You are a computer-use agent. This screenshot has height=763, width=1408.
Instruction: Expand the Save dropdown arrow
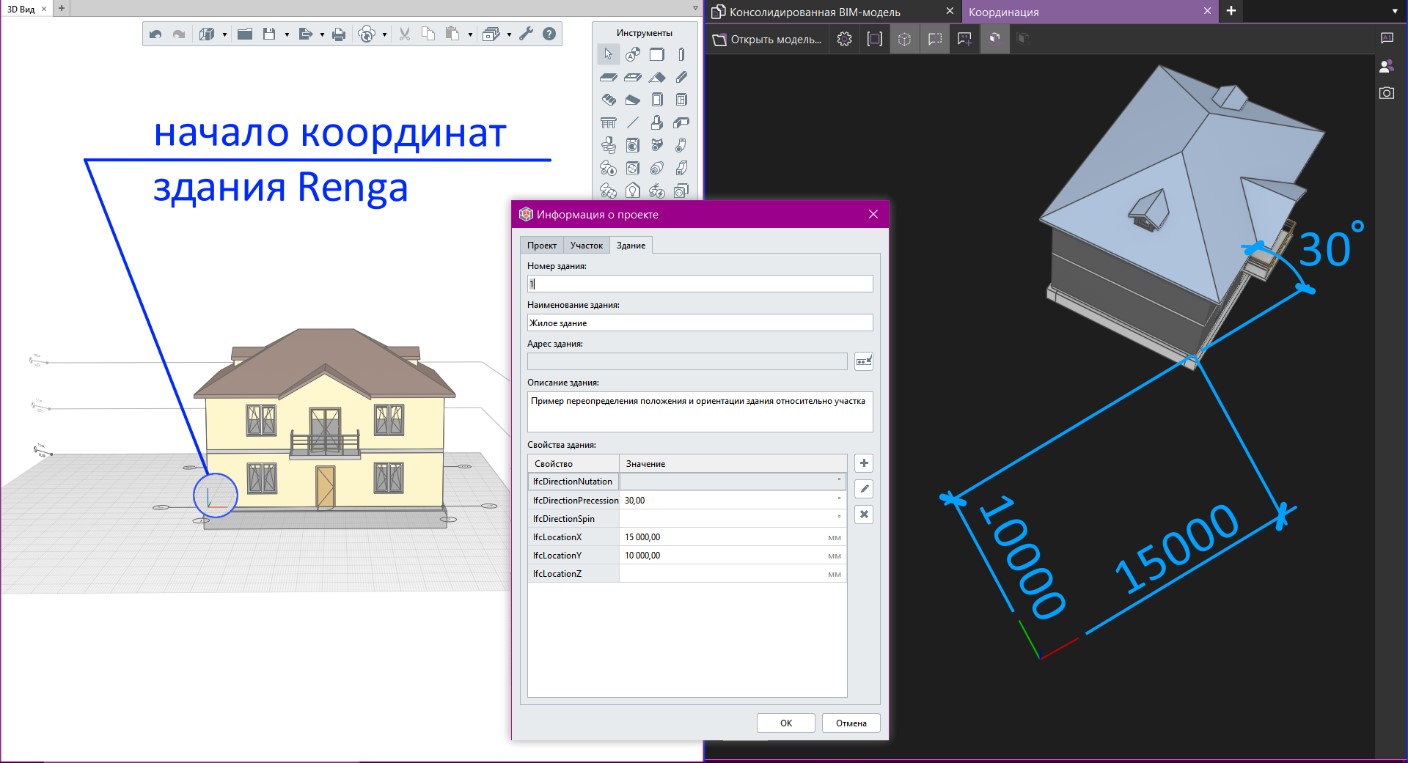[287, 35]
